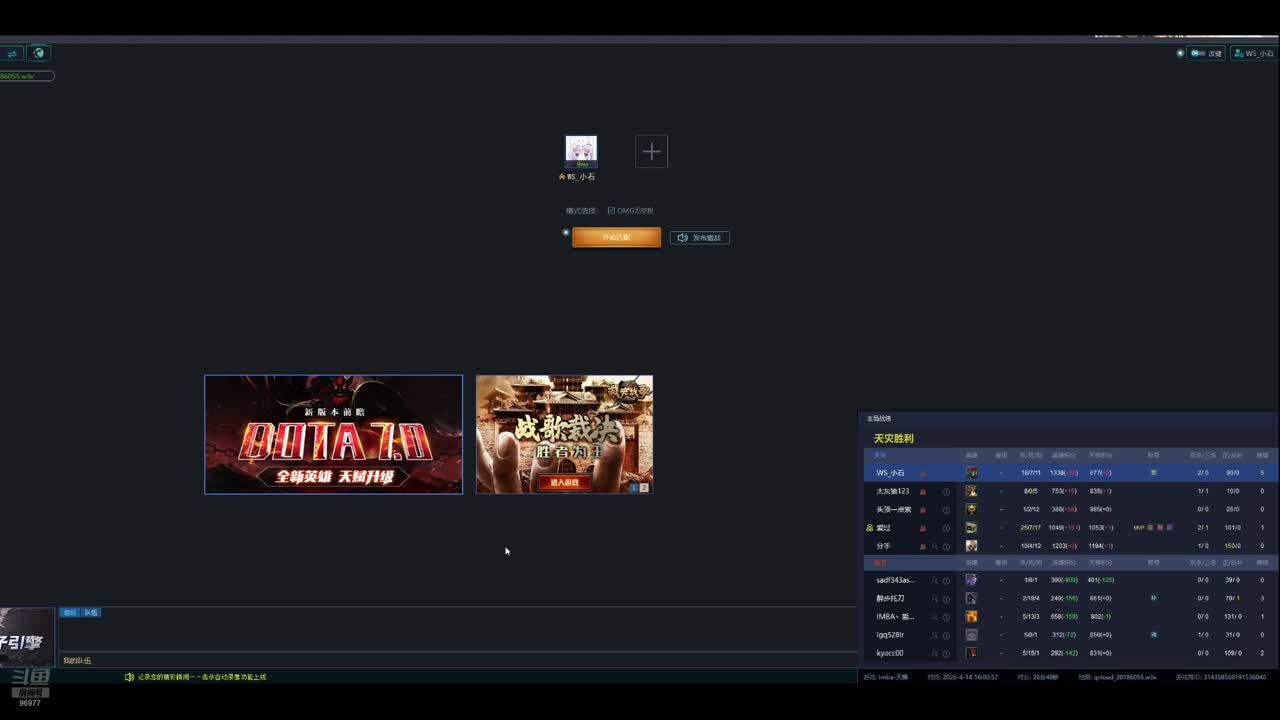1280x720 pixels.
Task: Click add-friend icon next to sadf343as player
Action: (934, 580)
